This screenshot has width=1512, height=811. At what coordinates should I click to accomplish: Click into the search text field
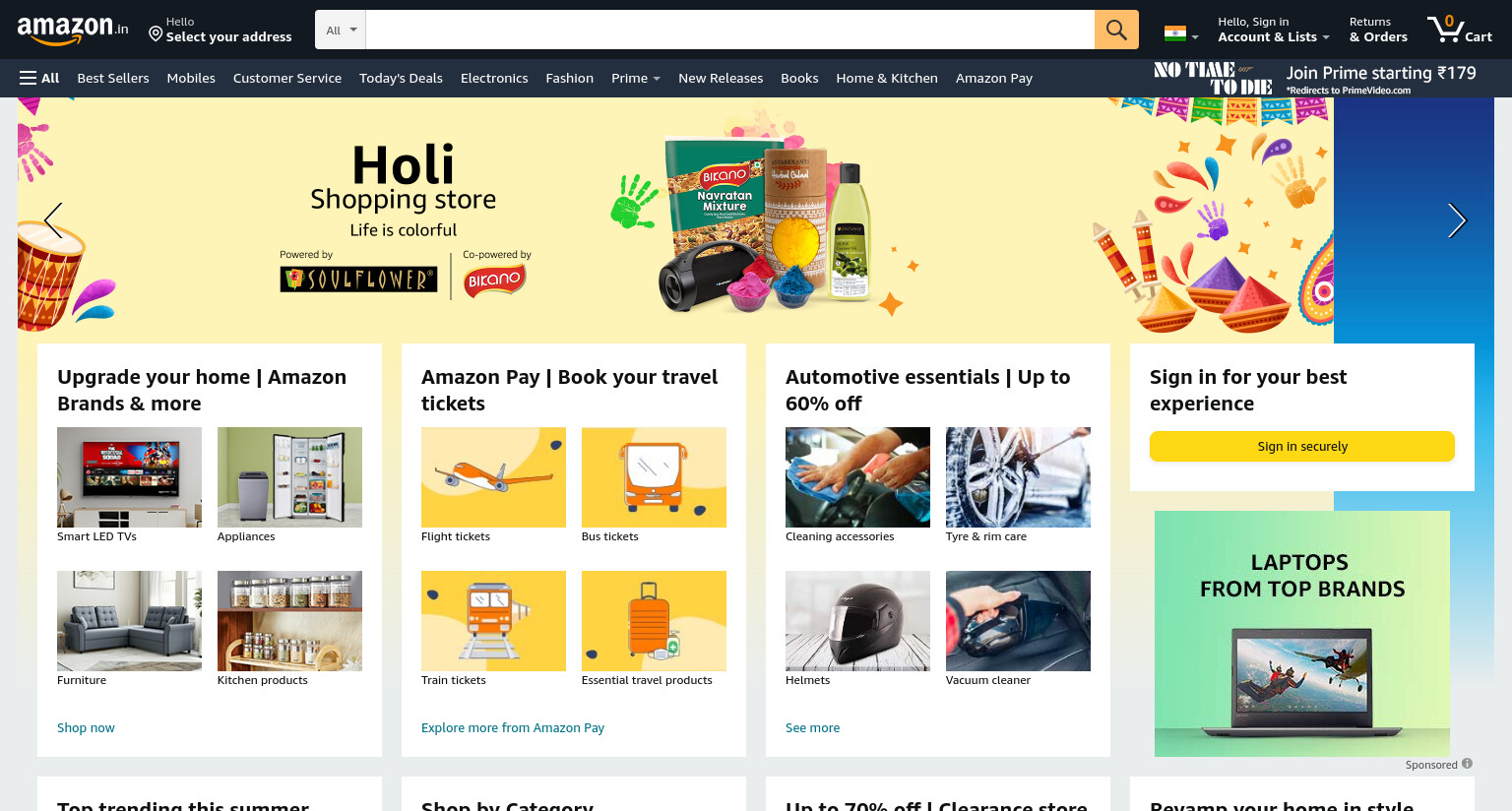click(x=729, y=30)
